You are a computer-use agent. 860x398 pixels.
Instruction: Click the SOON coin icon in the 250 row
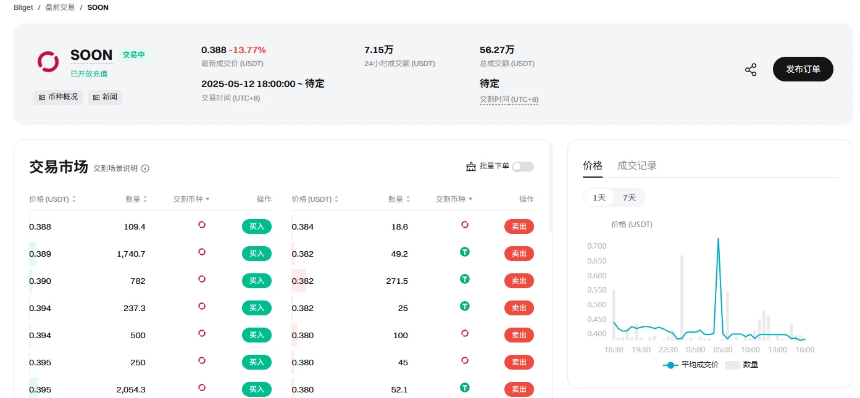pos(202,361)
